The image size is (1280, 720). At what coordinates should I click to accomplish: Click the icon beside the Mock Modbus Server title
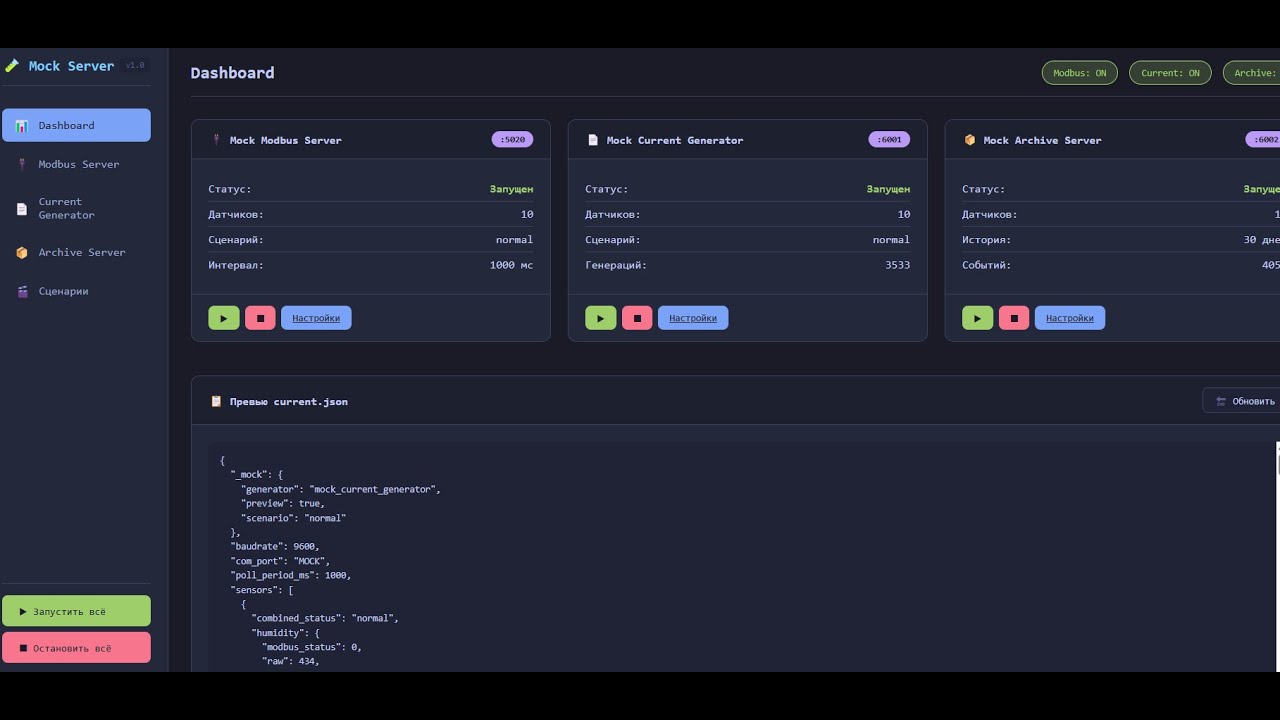pos(216,140)
